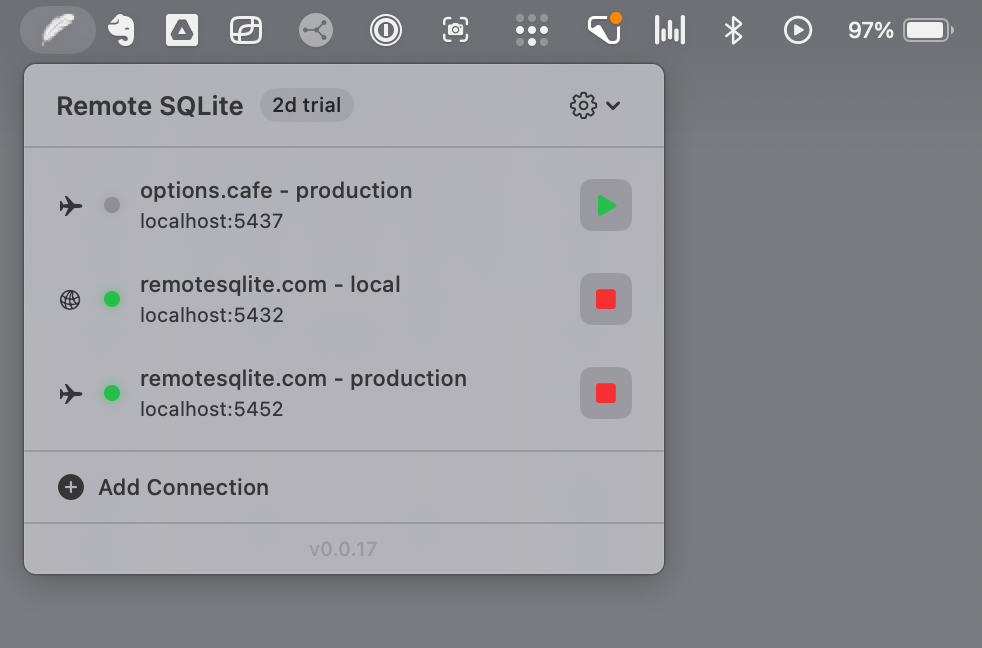Open the settings gear in Remote SQLite panel
Screen dimensions: 982x648
click(x=583, y=105)
